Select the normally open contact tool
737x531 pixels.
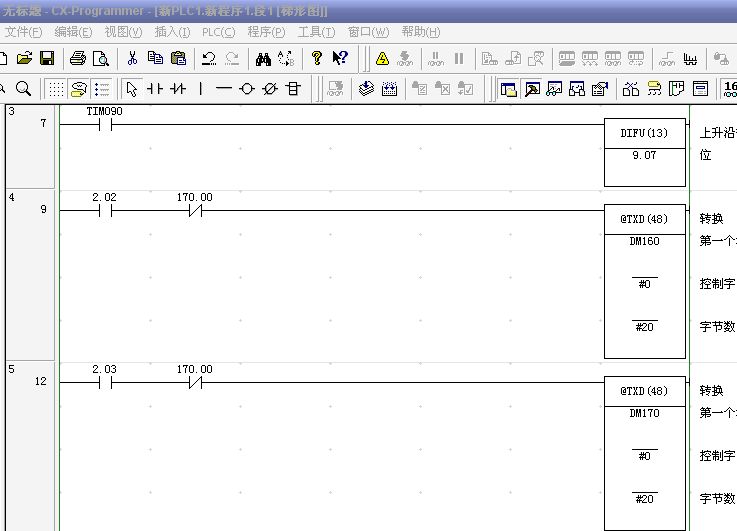point(155,89)
